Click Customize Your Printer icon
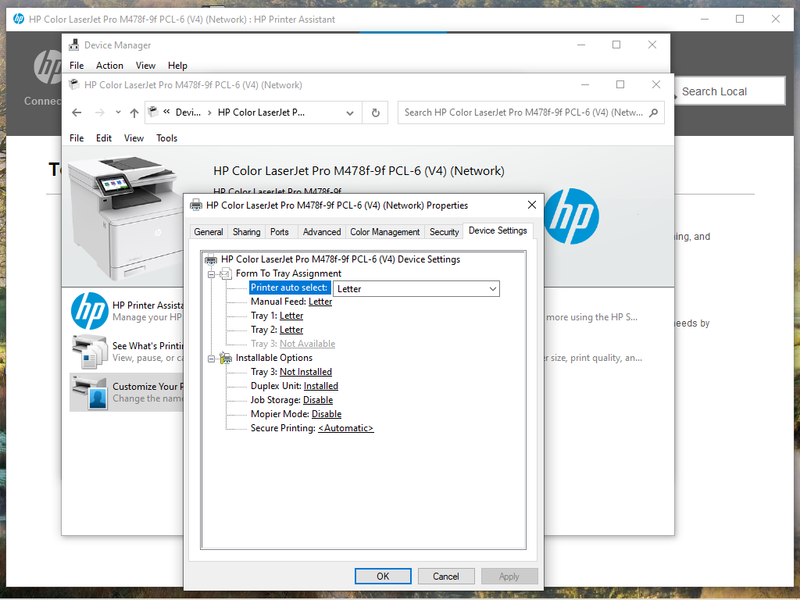800x600 pixels. [90, 393]
